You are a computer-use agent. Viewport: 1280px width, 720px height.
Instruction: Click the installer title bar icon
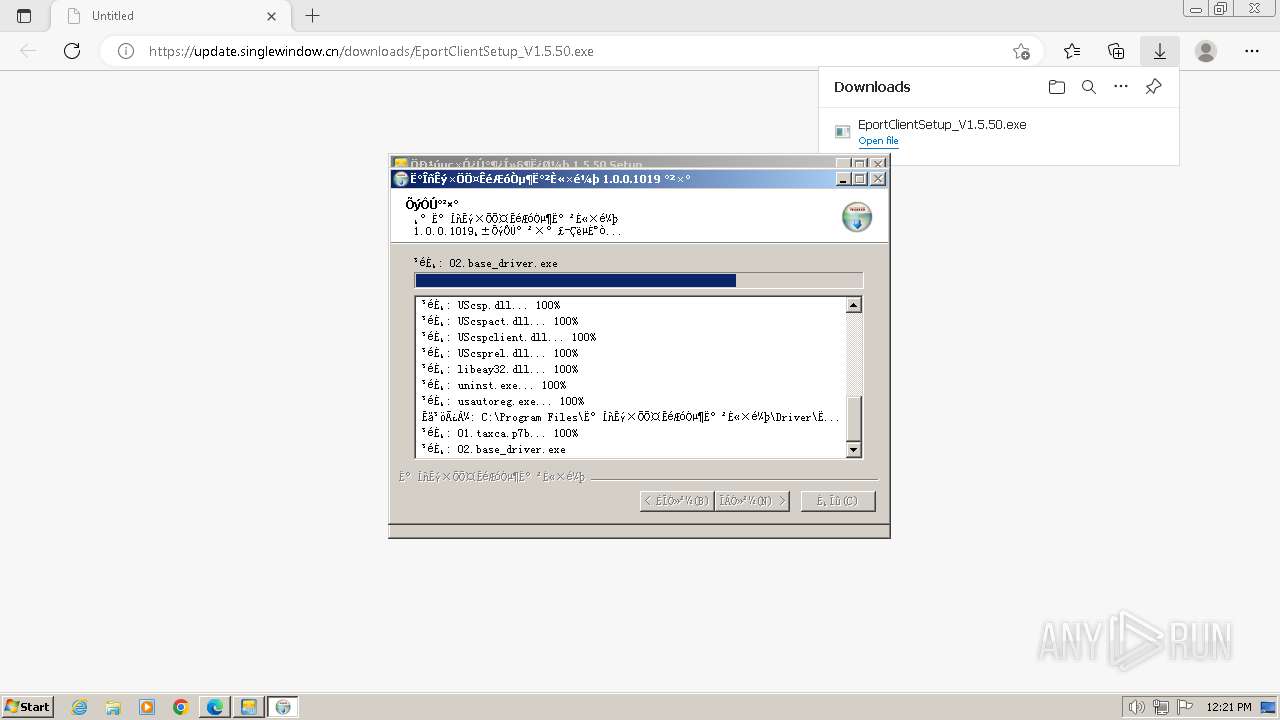pyautogui.click(x=401, y=179)
